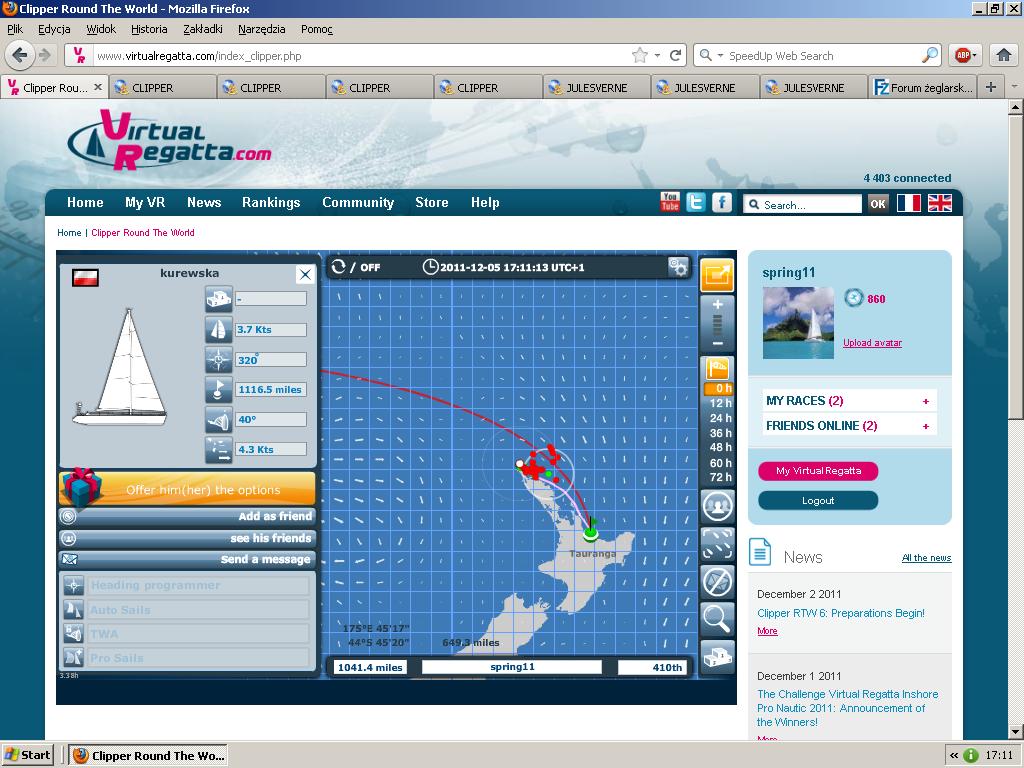Open the Rankings menu in navigation bar

(271, 202)
